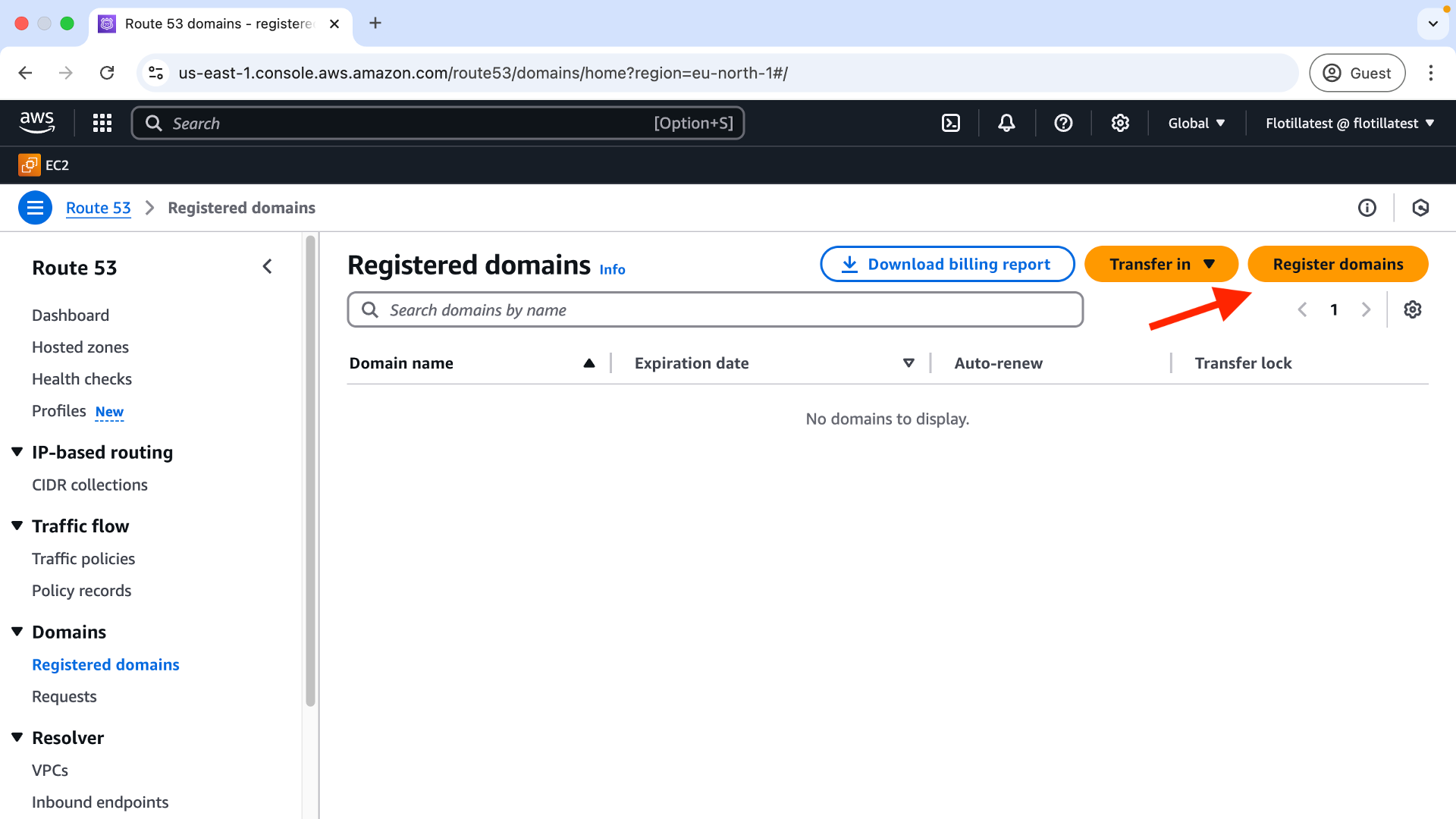Go to Health checks page
Viewport: 1456px width, 819px height.
click(x=82, y=379)
